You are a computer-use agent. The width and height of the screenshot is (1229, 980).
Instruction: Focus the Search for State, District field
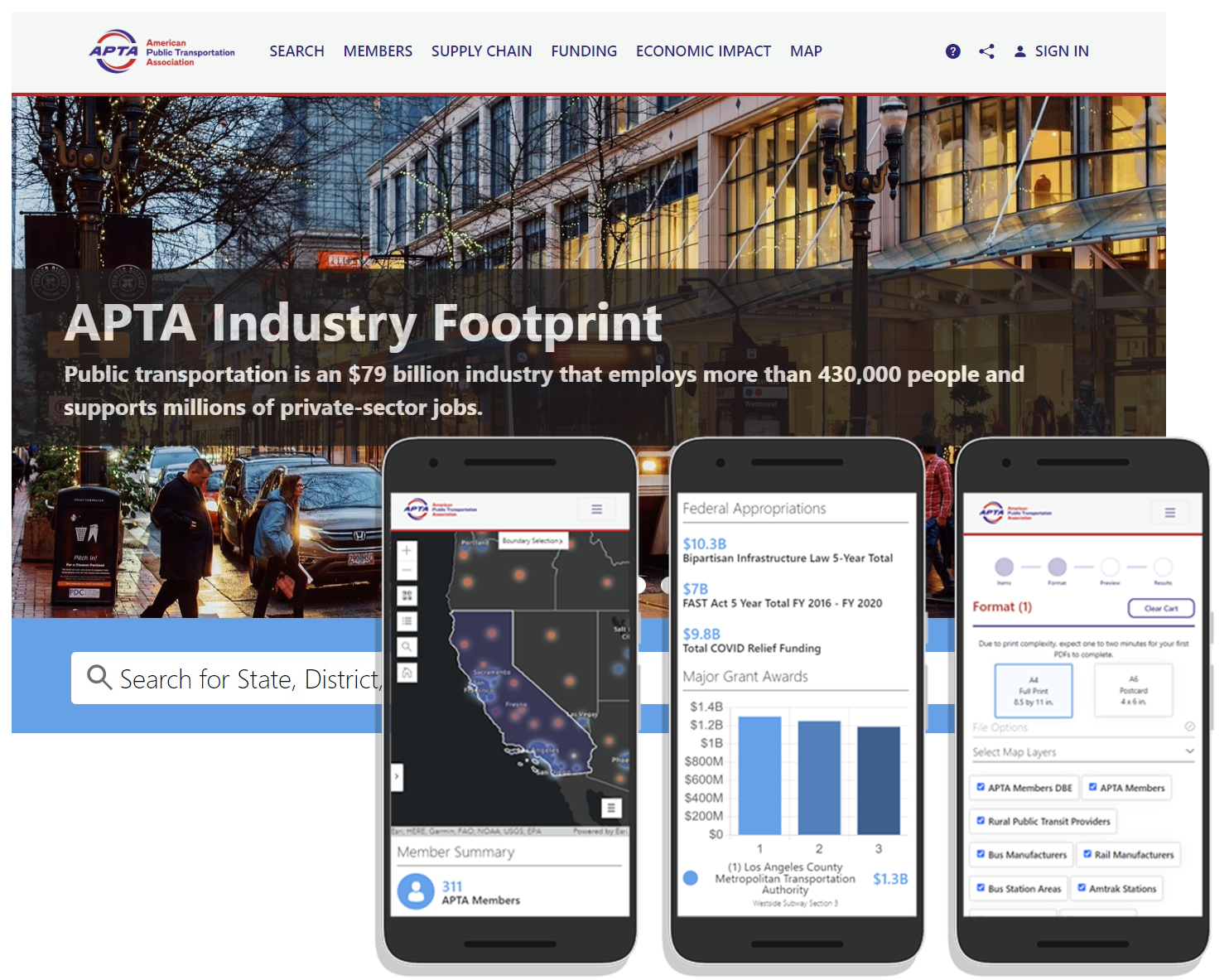point(228,678)
